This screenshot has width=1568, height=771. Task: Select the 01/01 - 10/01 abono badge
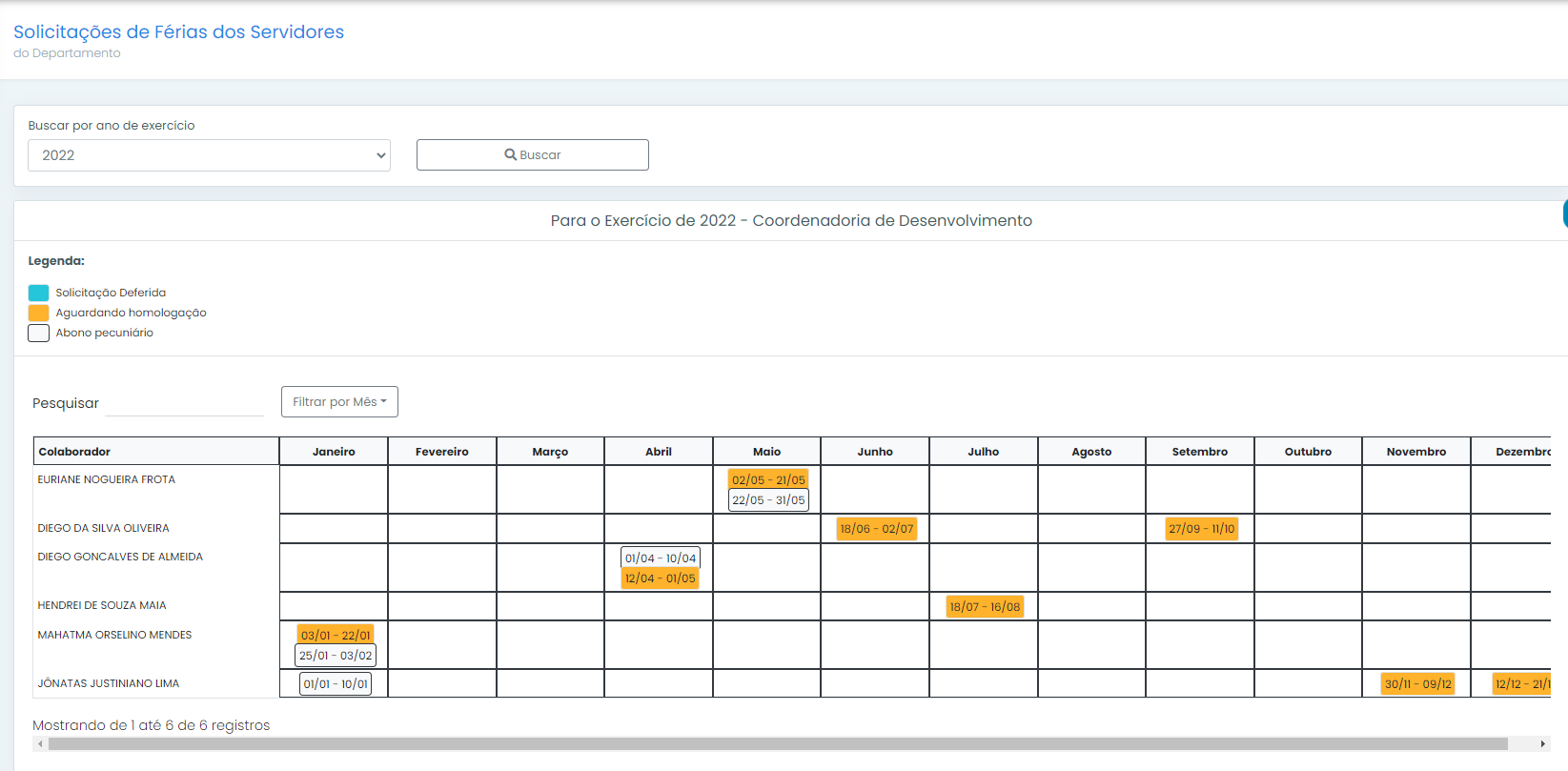336,683
